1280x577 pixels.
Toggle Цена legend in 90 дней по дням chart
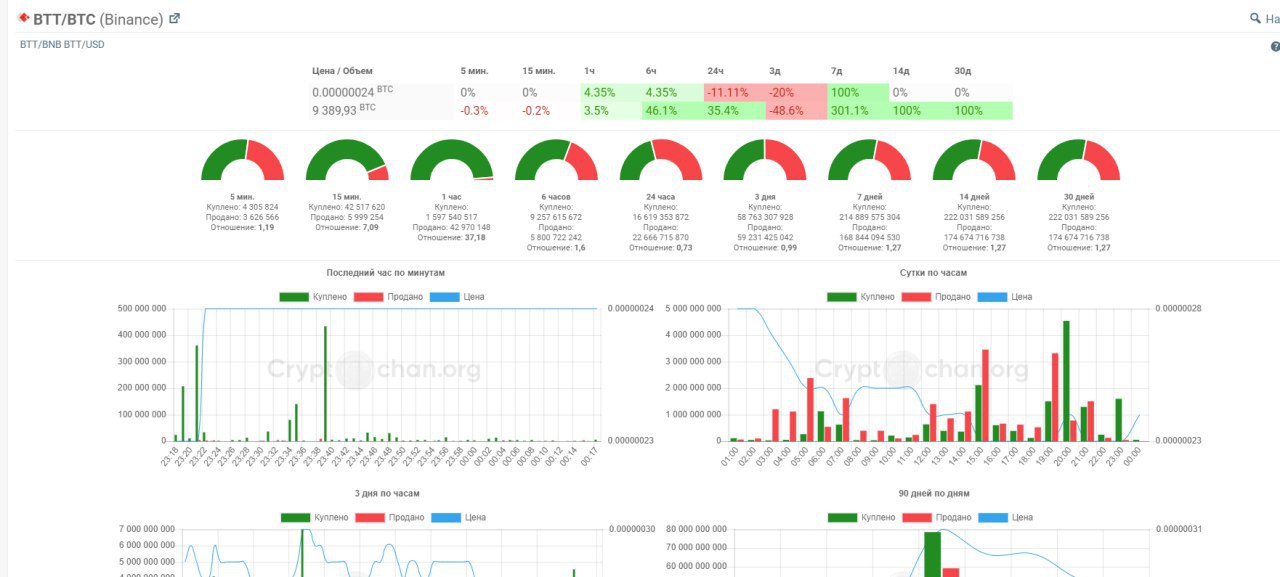click(1006, 517)
